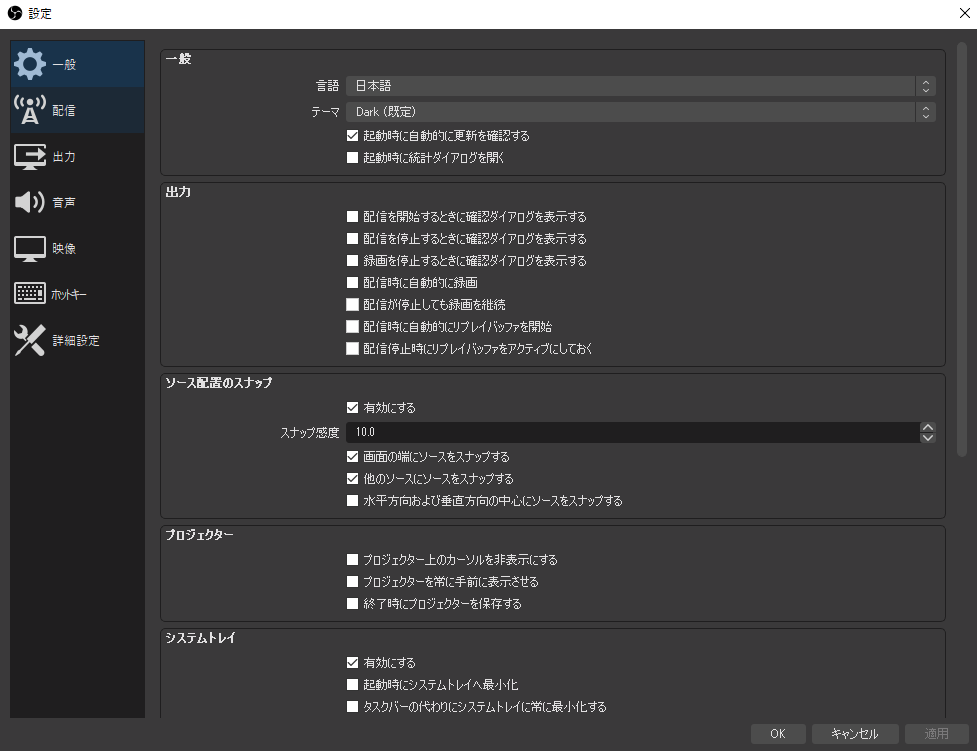Increase スナップ感度 with up arrow
The width and height of the screenshot is (977, 751).
click(927, 427)
